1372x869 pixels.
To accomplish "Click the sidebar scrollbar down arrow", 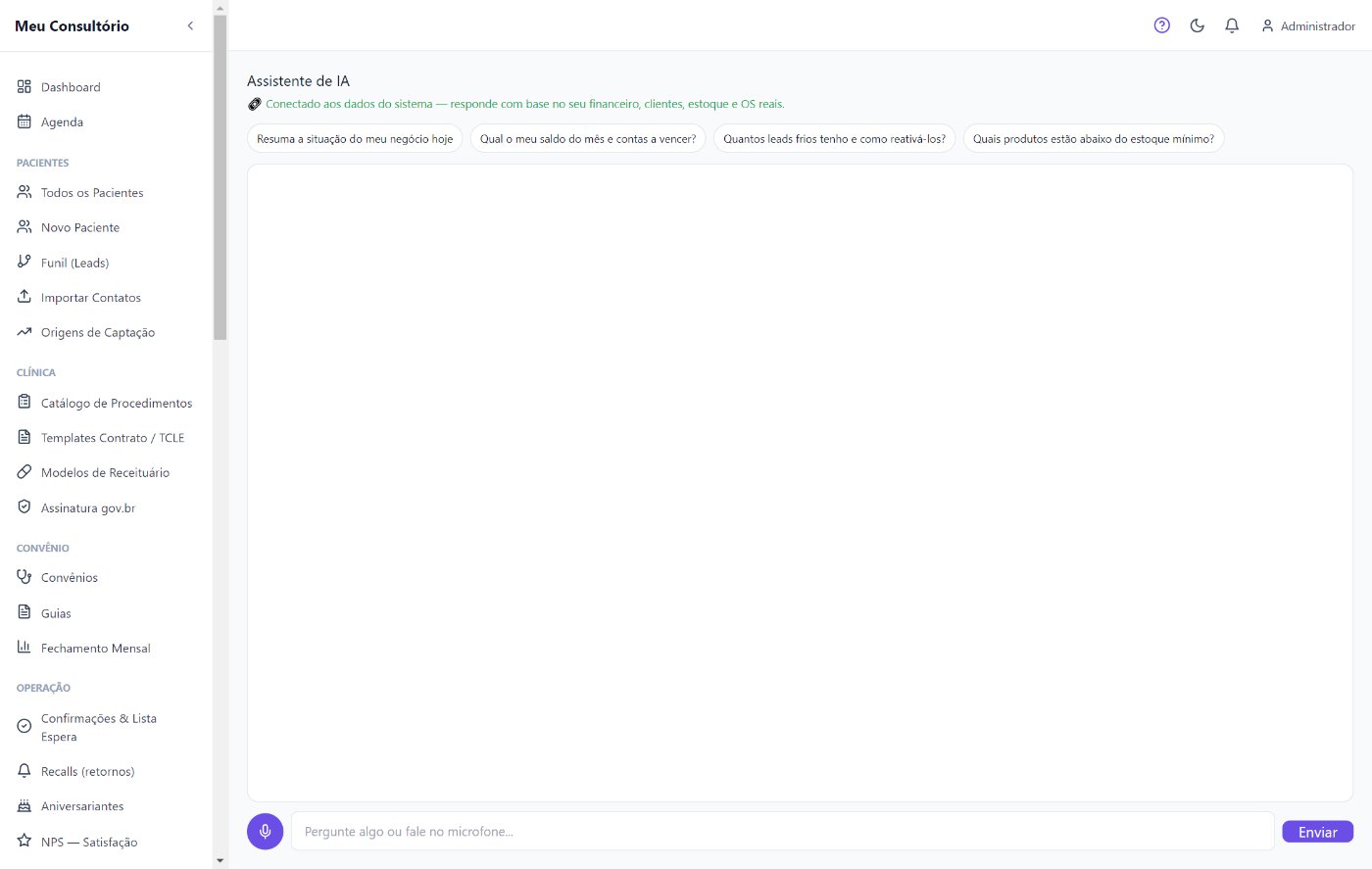I will pyautogui.click(x=220, y=860).
